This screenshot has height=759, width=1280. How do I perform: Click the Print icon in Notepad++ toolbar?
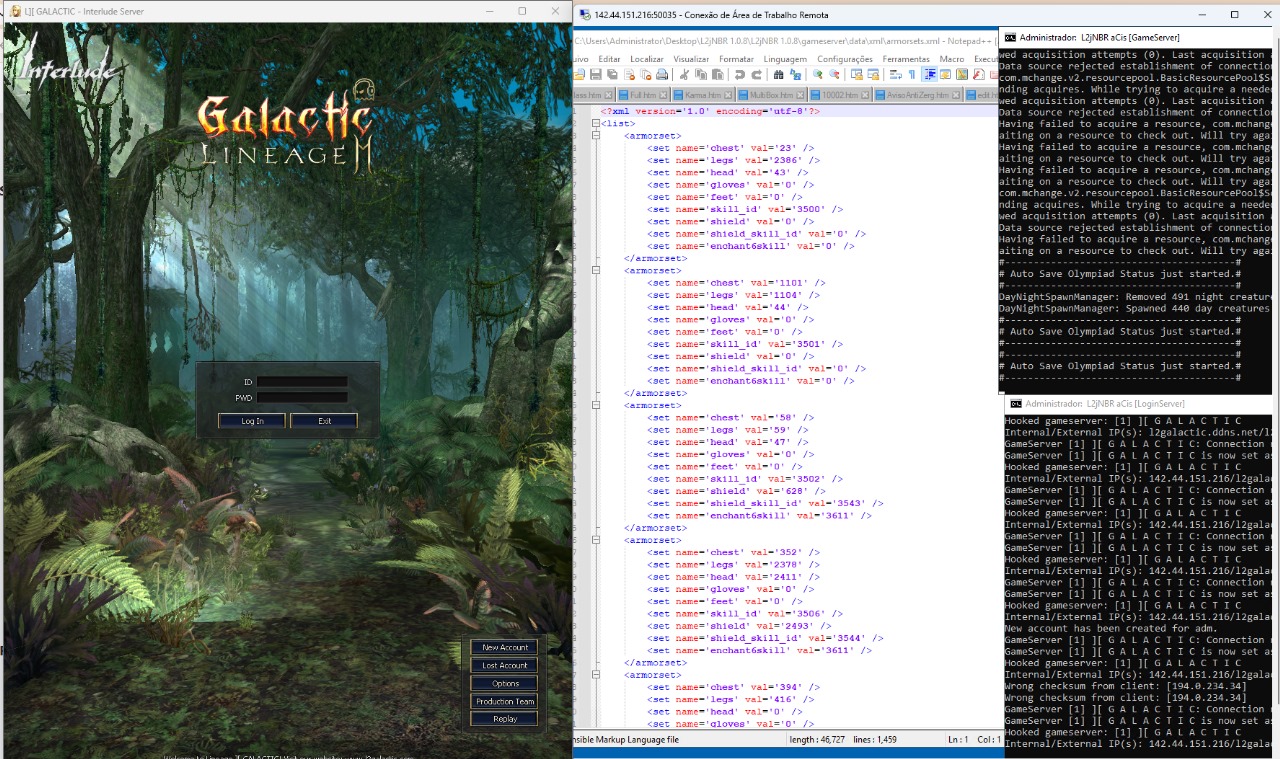pyautogui.click(x=662, y=74)
